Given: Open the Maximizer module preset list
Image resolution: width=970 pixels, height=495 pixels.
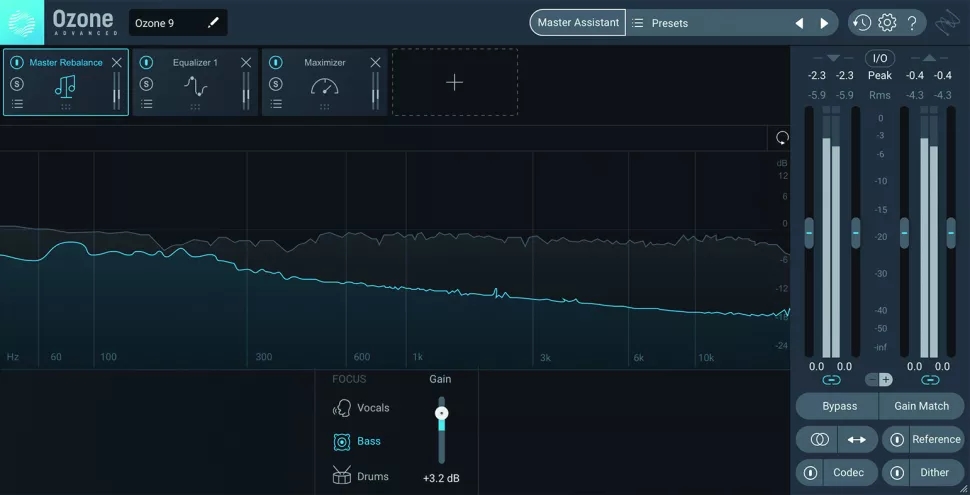Looking at the screenshot, I should point(276,104).
